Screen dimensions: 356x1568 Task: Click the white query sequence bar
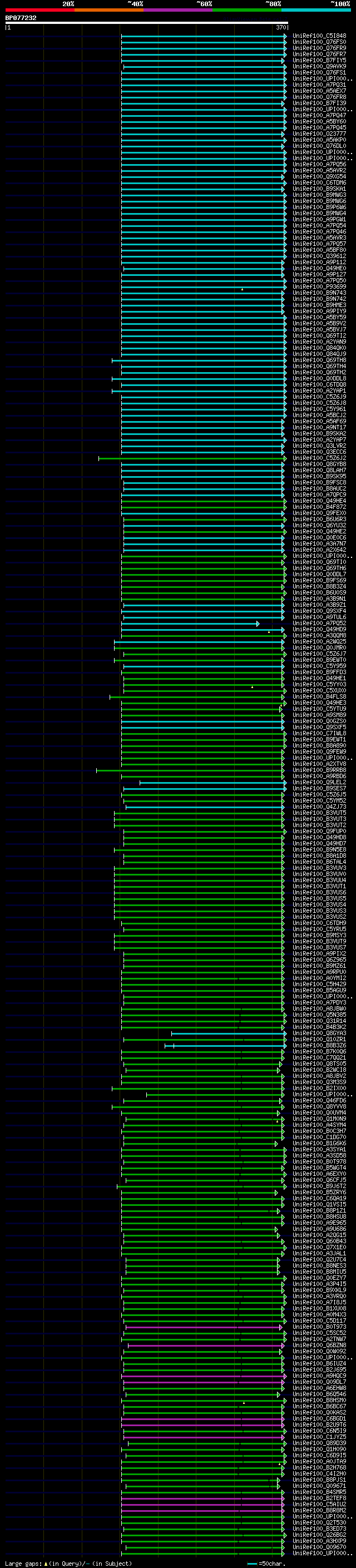point(147,22)
